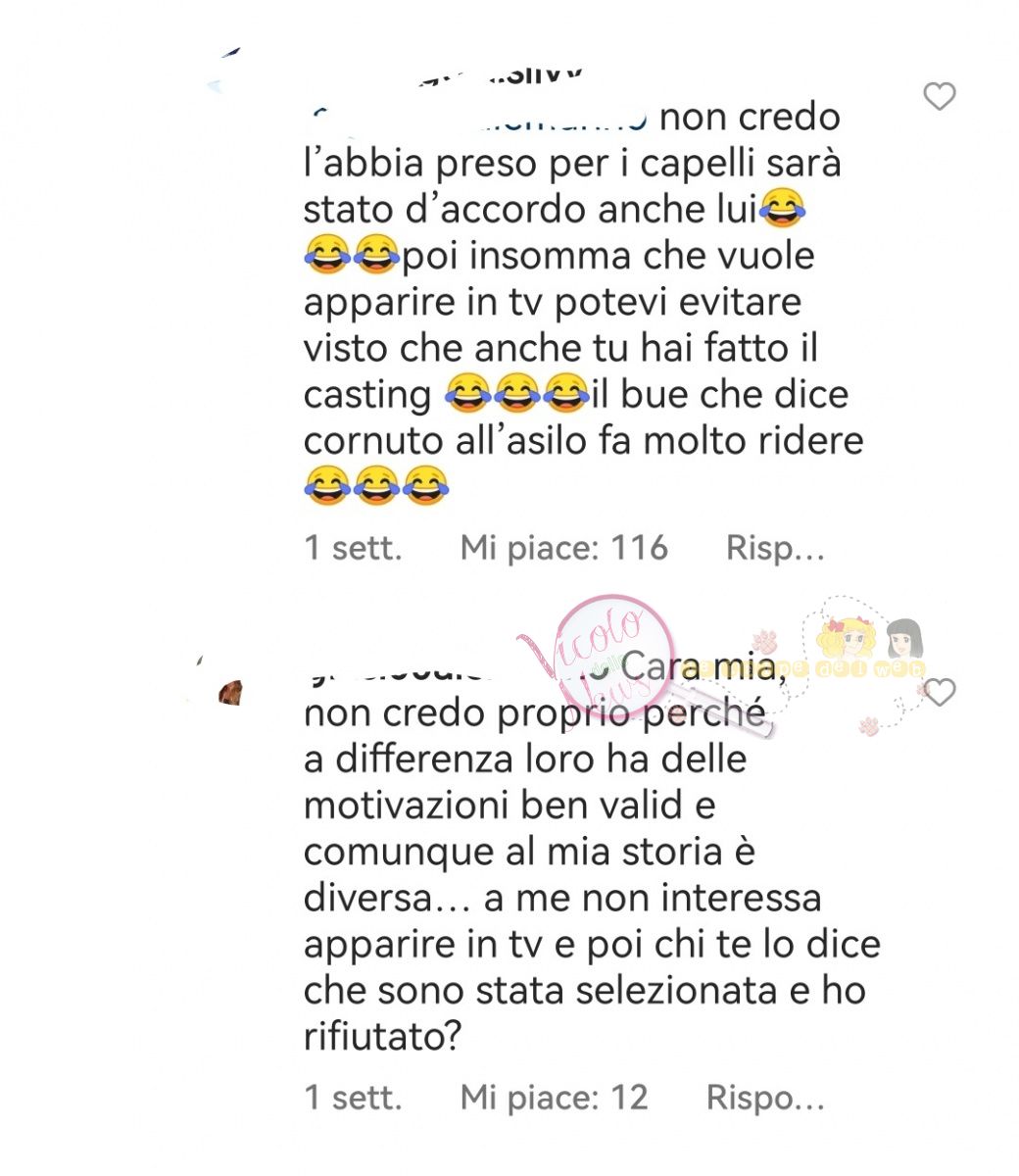Open the first commenter's profile picture
Viewport: 1019px width, 1176px height.
click(225, 71)
